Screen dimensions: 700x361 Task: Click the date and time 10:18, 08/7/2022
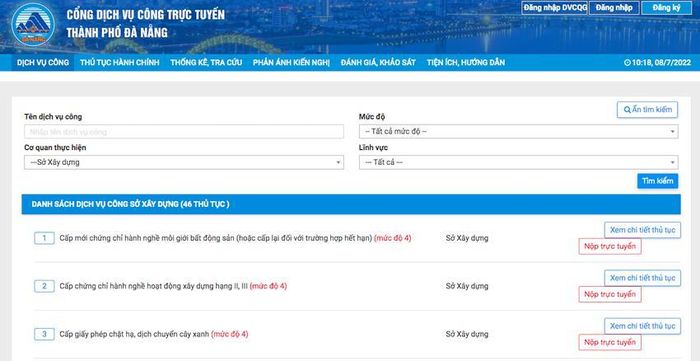tap(661, 63)
